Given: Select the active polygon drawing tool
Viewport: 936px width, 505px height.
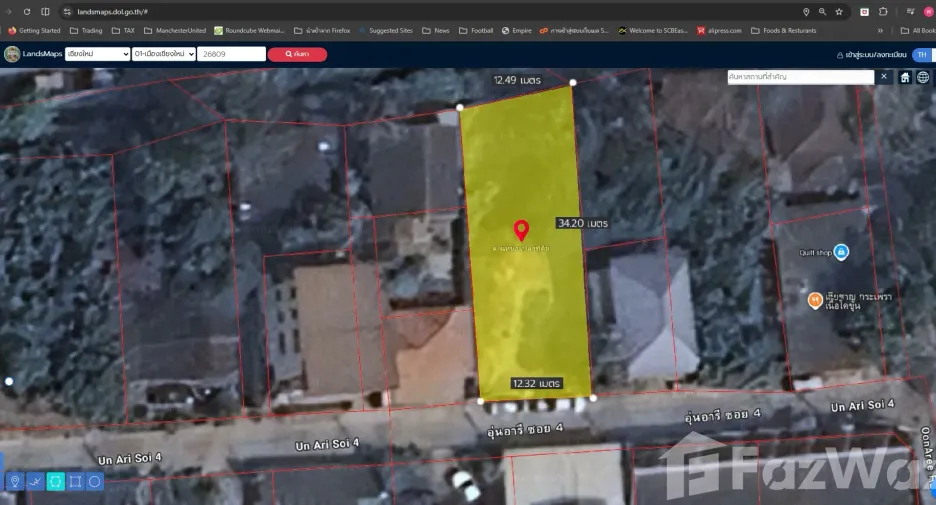Looking at the screenshot, I should click(x=56, y=481).
